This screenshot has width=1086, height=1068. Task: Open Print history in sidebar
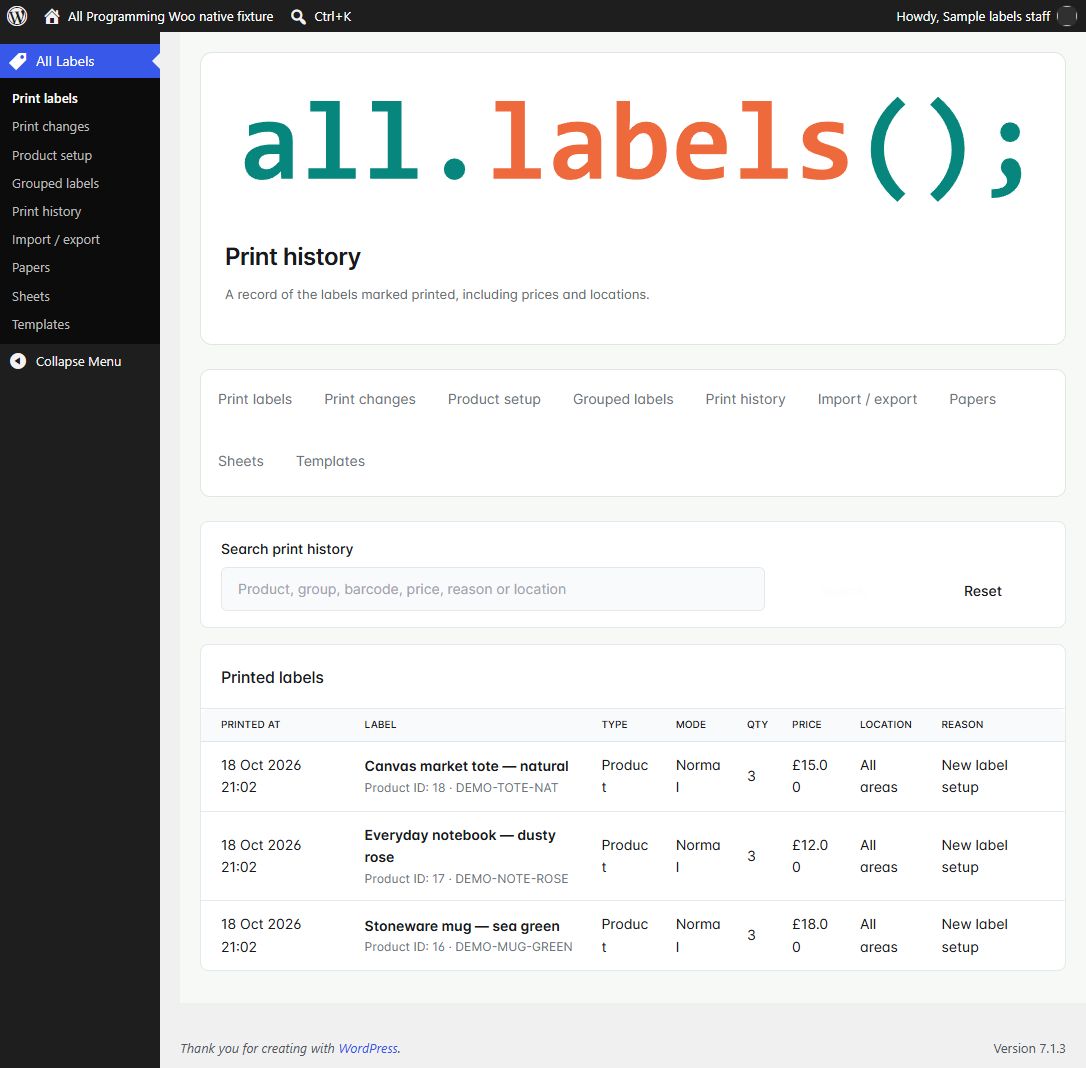(x=46, y=211)
